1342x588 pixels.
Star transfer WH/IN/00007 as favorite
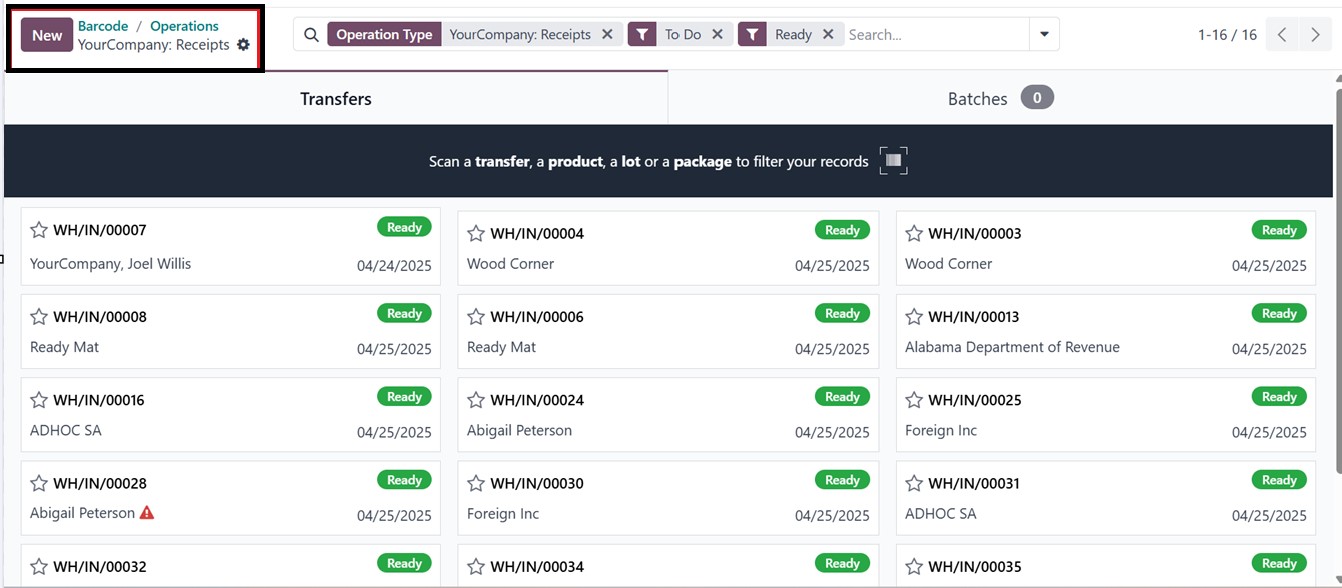point(39,230)
